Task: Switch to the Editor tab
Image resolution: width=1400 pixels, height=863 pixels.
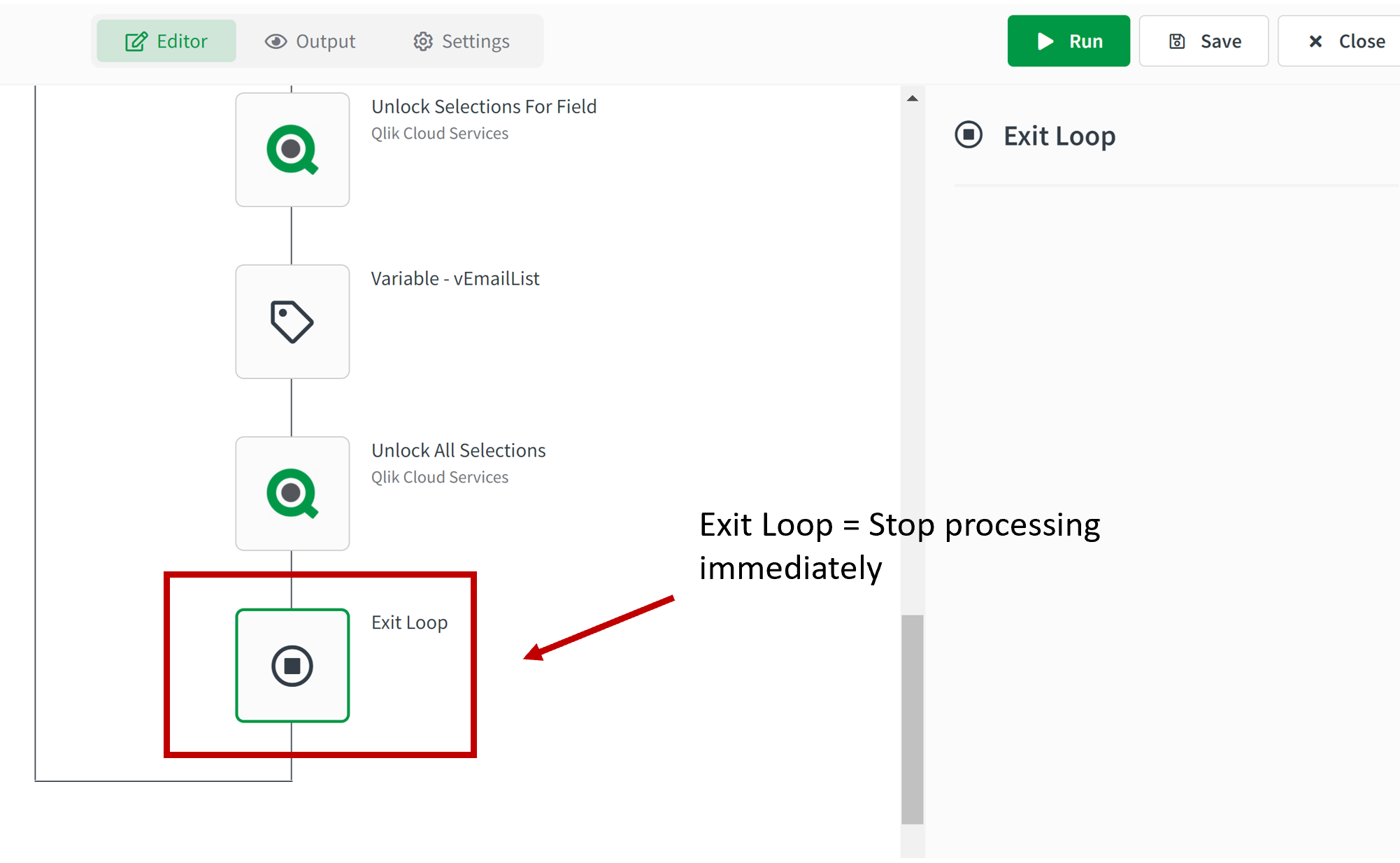Action: pyautogui.click(x=166, y=41)
